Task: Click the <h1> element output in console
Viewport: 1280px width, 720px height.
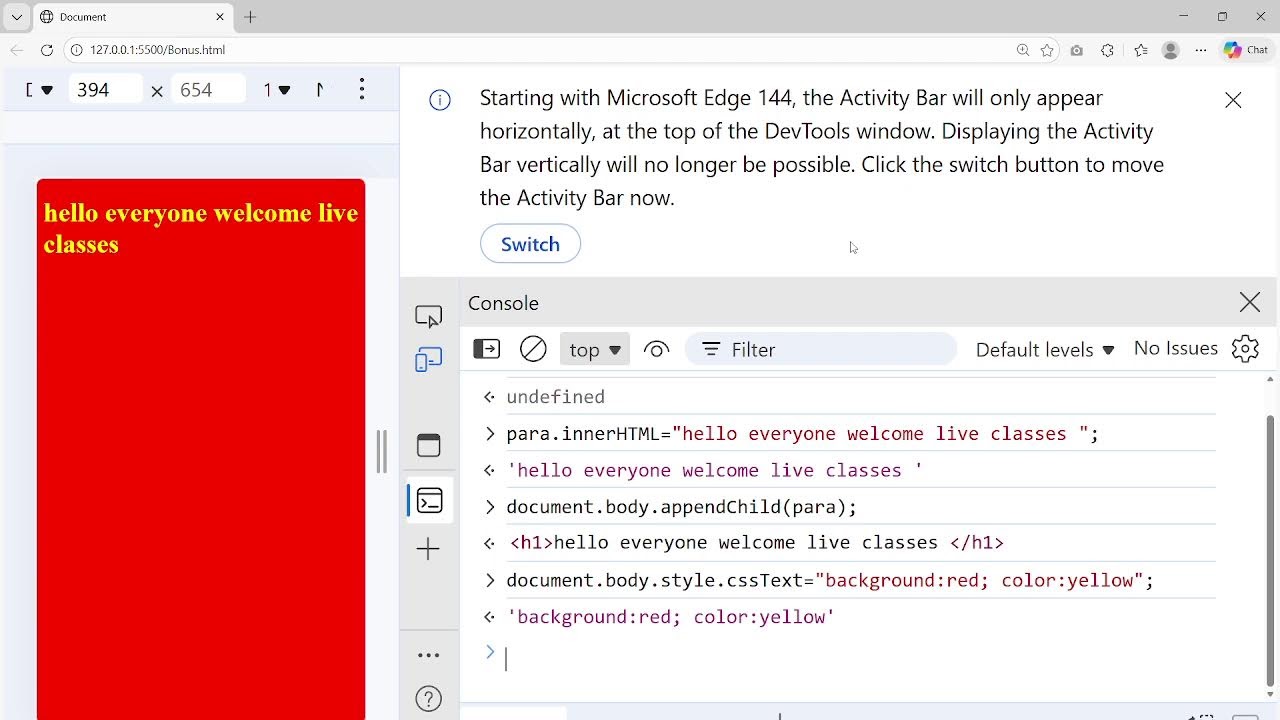Action: point(756,543)
